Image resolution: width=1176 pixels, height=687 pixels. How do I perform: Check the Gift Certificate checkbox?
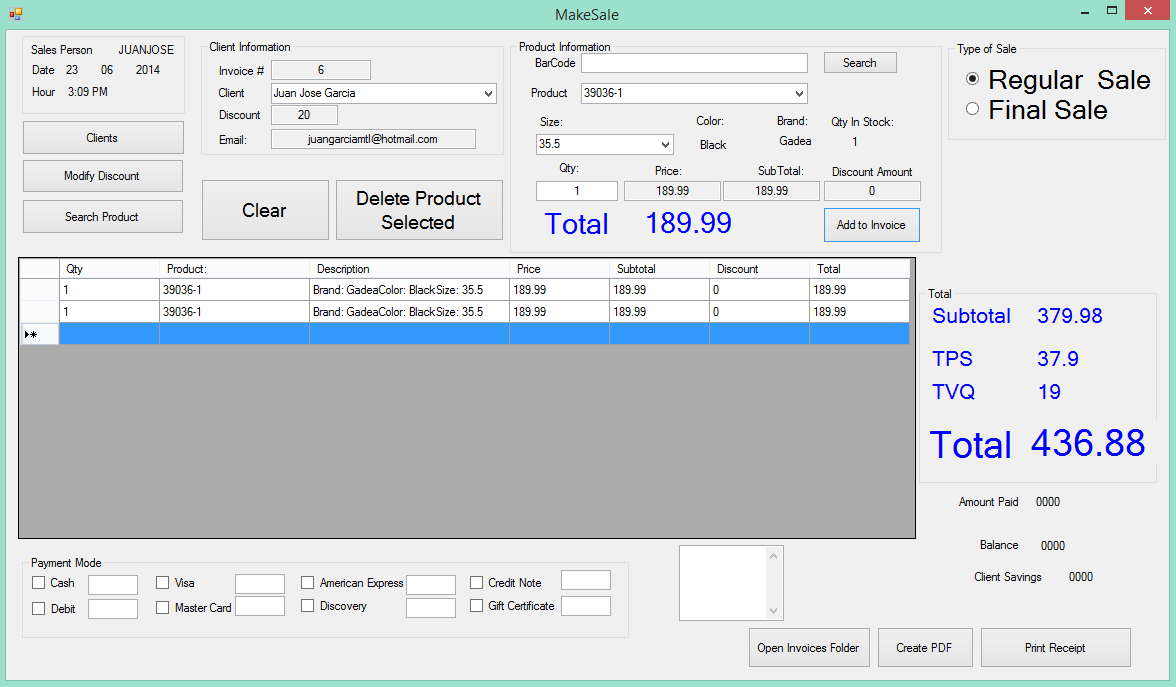click(476, 605)
